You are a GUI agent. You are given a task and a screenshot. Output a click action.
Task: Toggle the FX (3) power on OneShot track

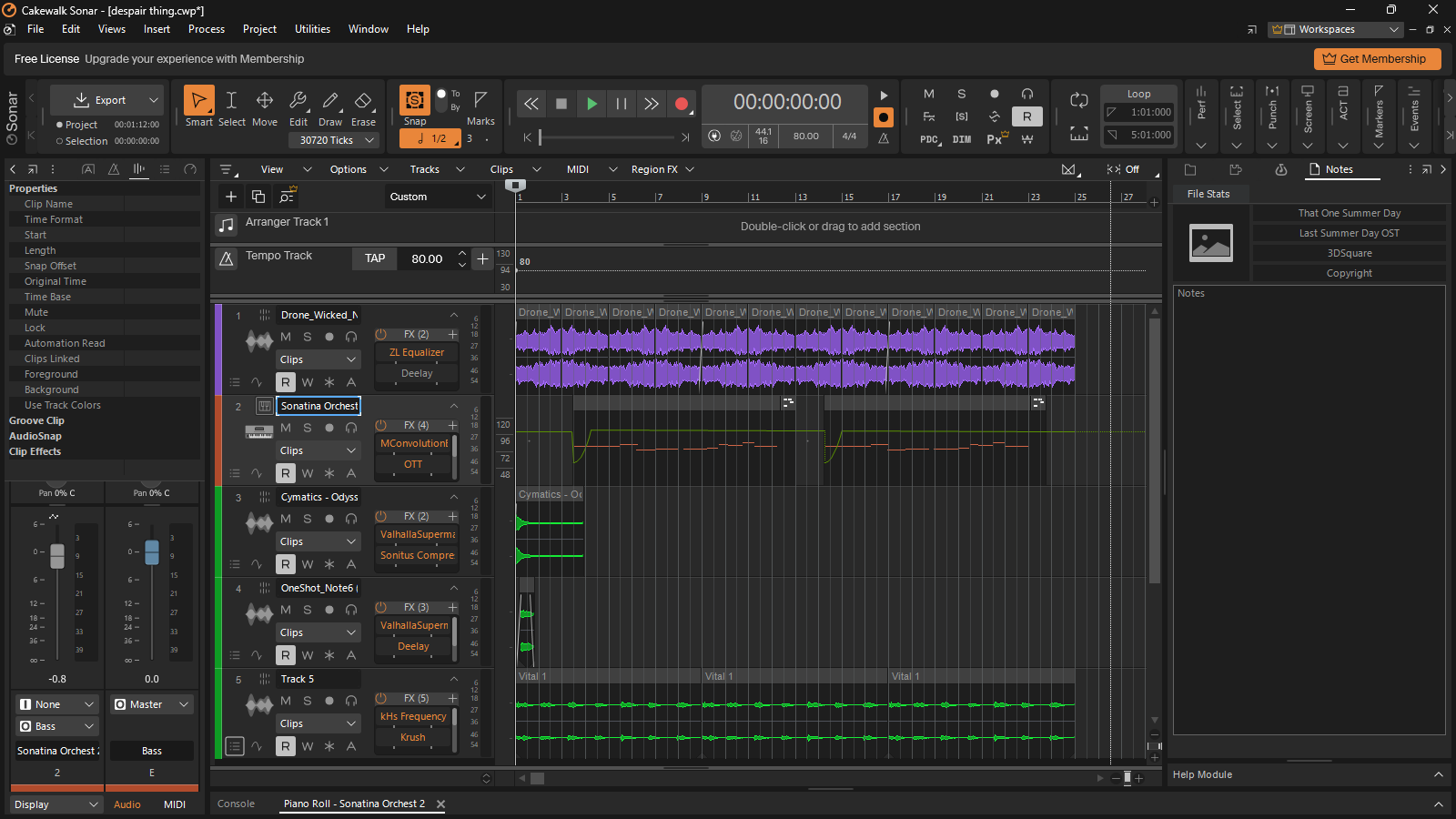point(381,607)
